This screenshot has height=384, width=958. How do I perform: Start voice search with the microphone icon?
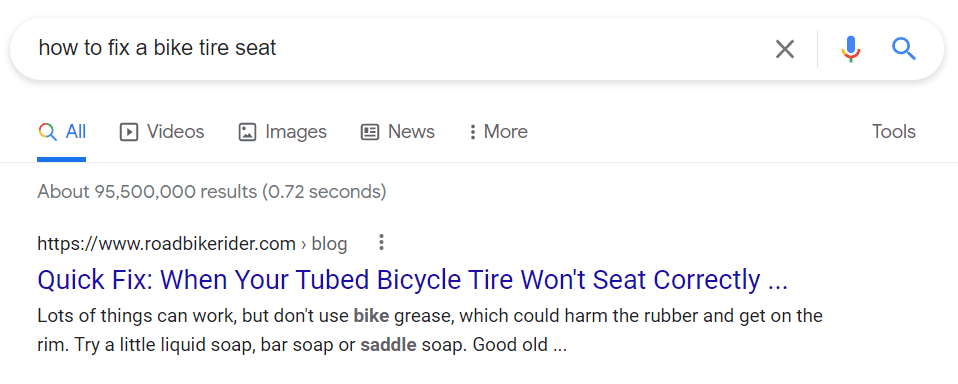click(x=850, y=49)
